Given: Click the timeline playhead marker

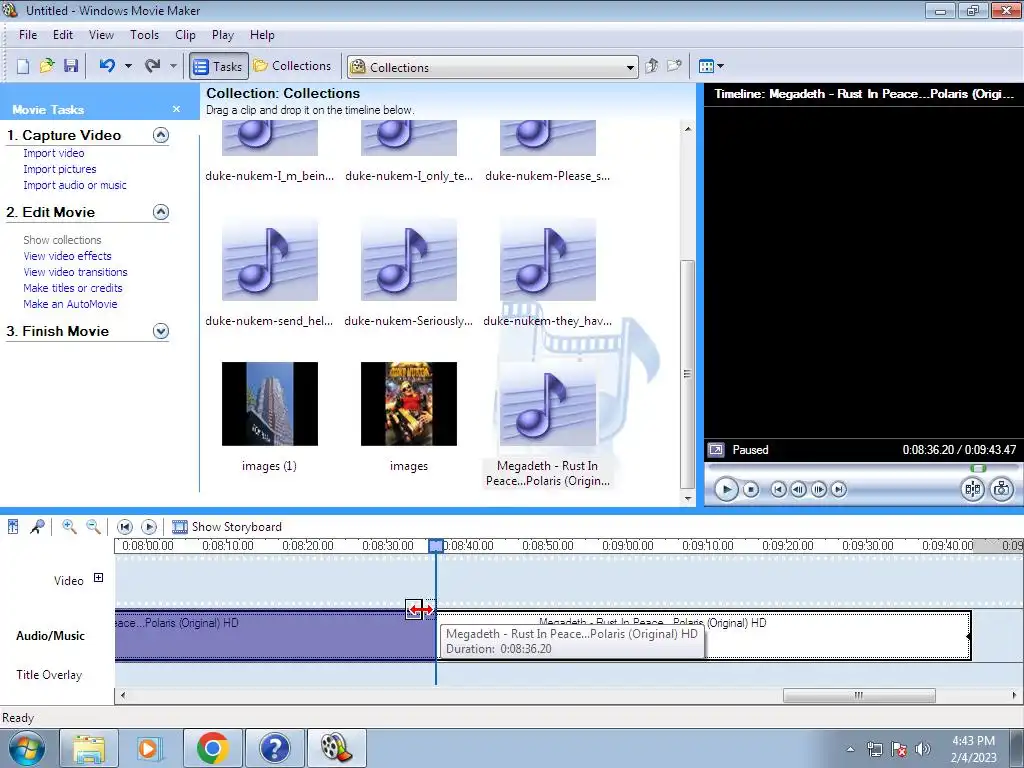Looking at the screenshot, I should [x=436, y=545].
